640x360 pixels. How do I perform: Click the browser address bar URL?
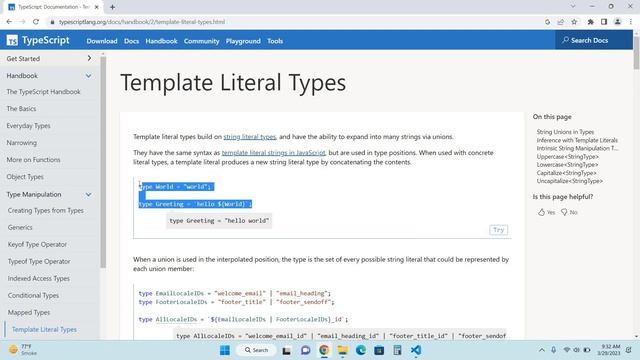(142, 22)
